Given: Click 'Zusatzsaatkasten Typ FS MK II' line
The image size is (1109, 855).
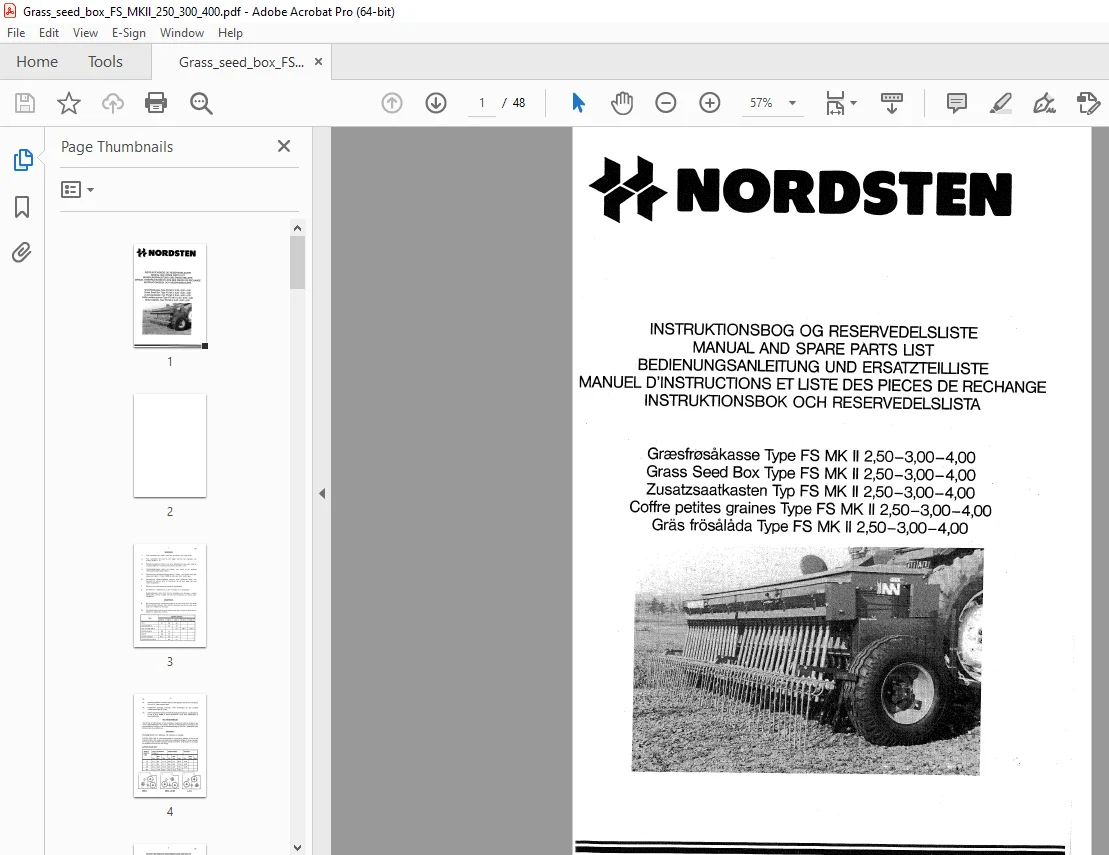Looking at the screenshot, I should (810, 490).
